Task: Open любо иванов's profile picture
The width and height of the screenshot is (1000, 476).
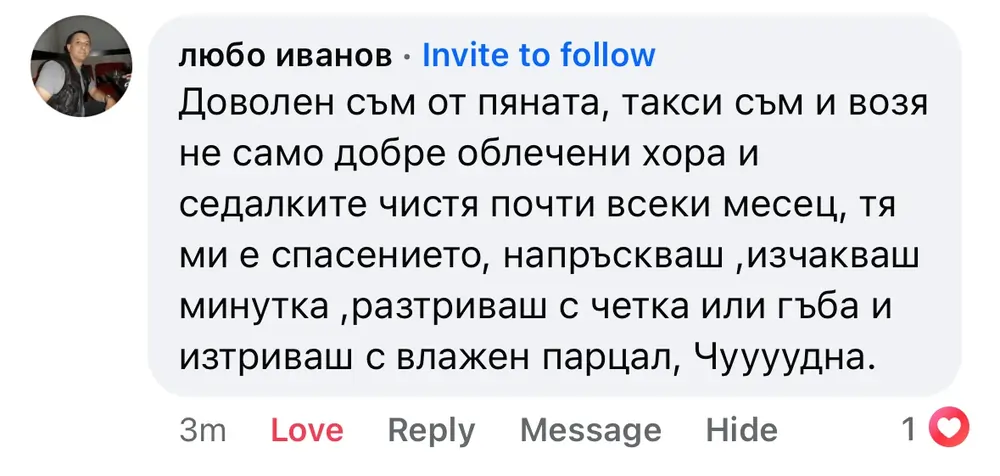Action: 82,68
